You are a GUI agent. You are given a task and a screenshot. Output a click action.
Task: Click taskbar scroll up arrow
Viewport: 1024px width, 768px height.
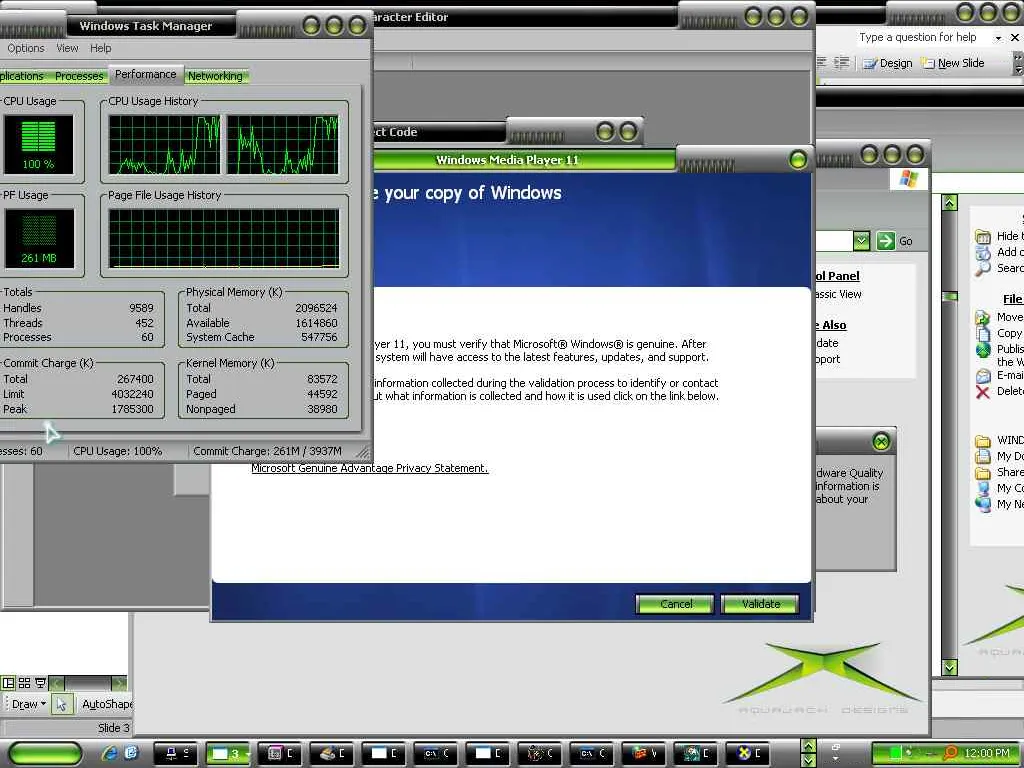point(808,746)
